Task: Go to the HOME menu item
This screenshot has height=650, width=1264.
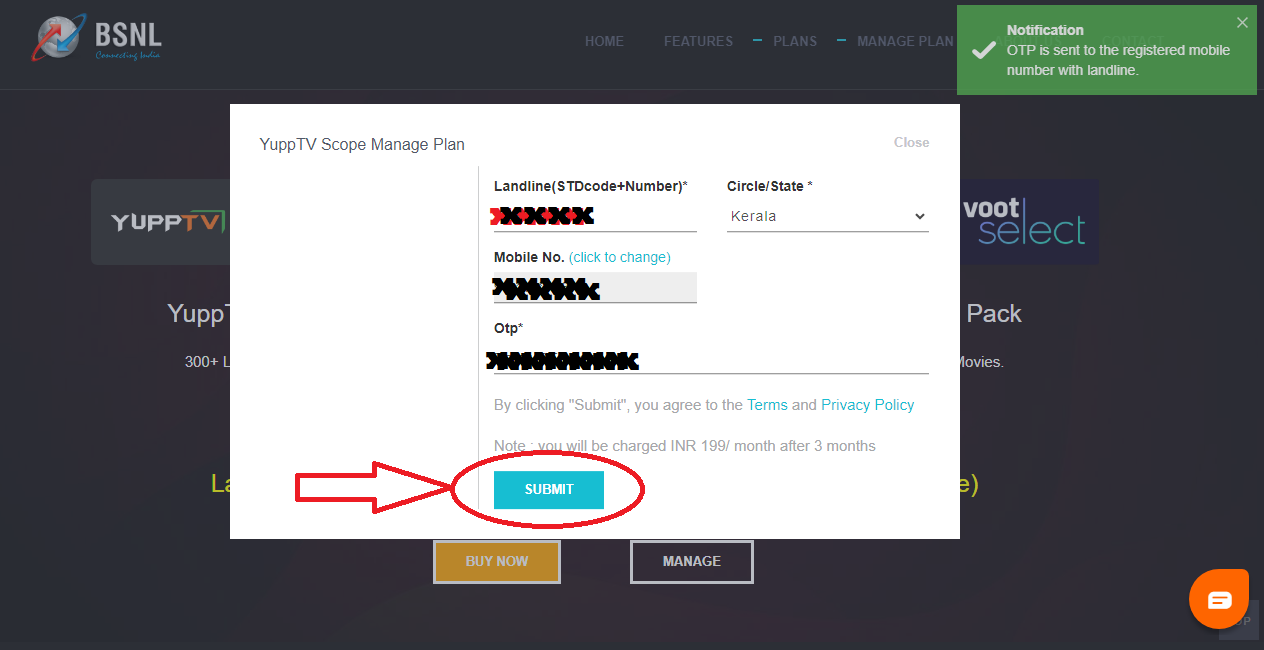Action: click(x=604, y=41)
